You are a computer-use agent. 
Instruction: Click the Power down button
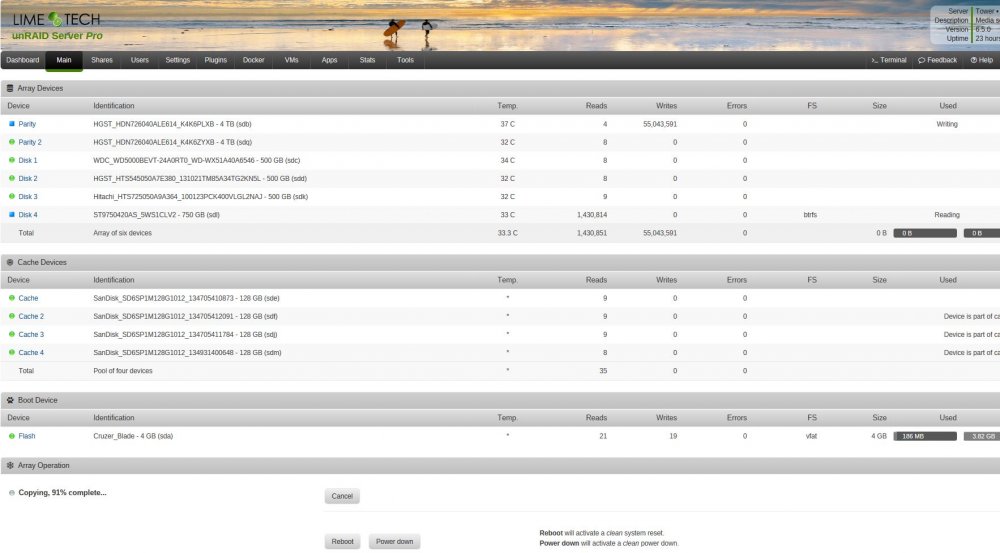click(x=394, y=541)
